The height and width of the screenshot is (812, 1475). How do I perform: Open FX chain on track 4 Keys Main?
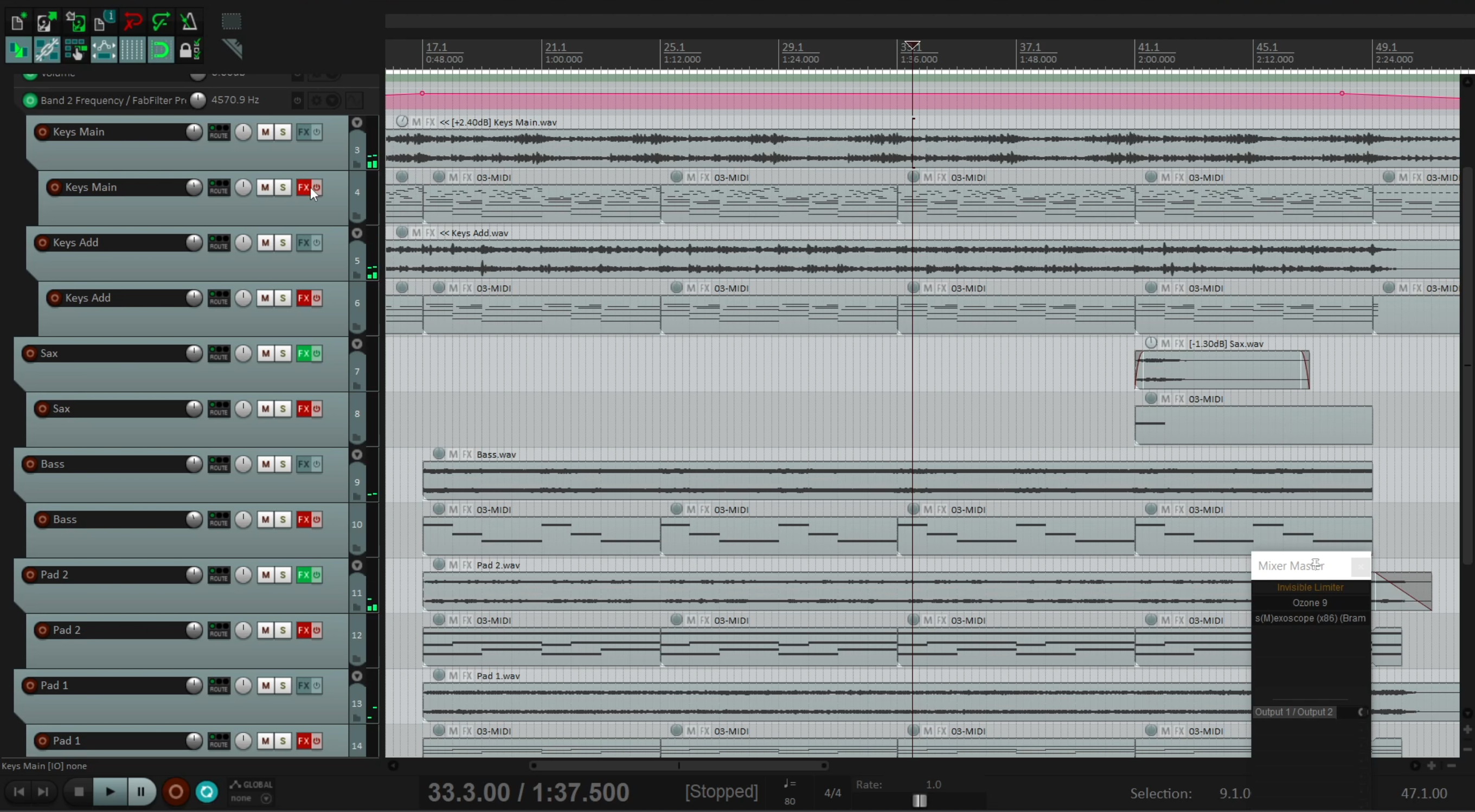[303, 187]
